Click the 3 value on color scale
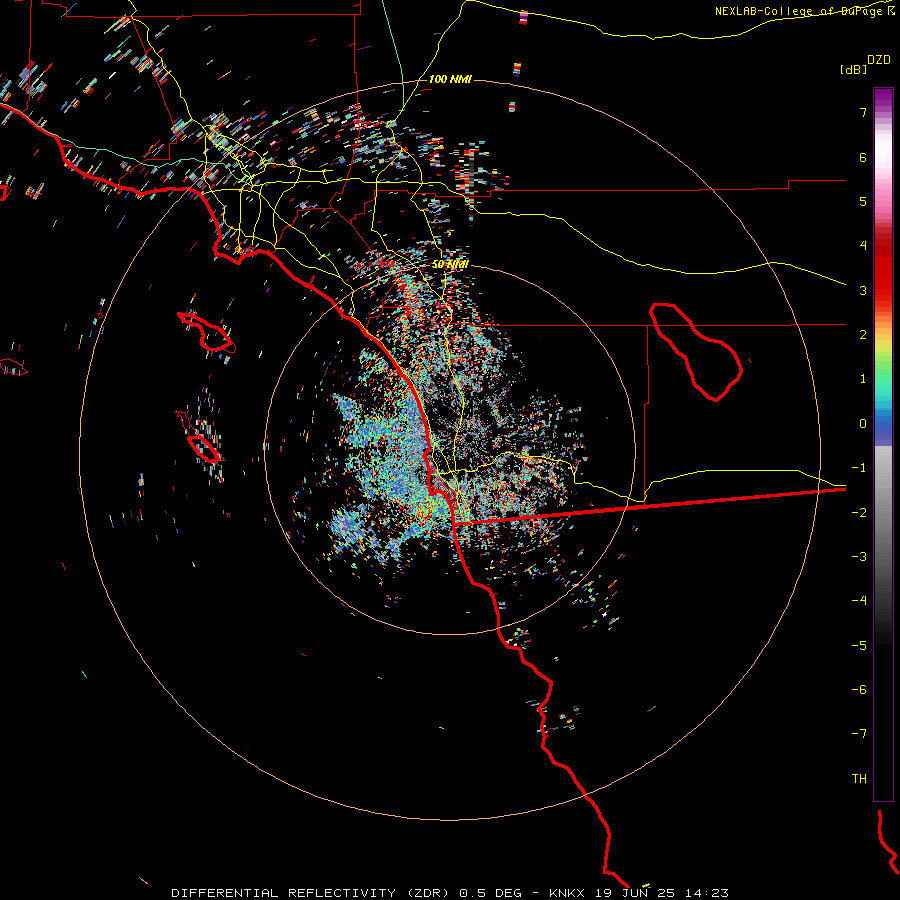 coord(863,290)
